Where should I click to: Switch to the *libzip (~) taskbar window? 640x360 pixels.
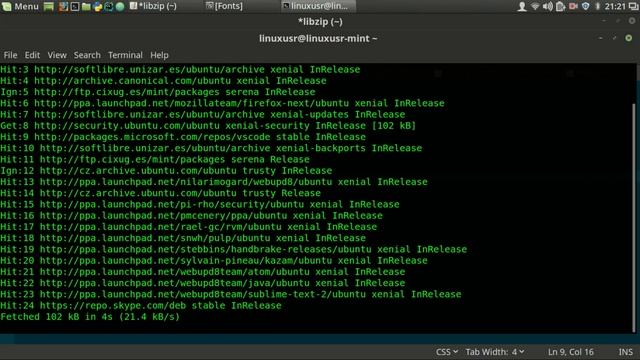pos(153,6)
